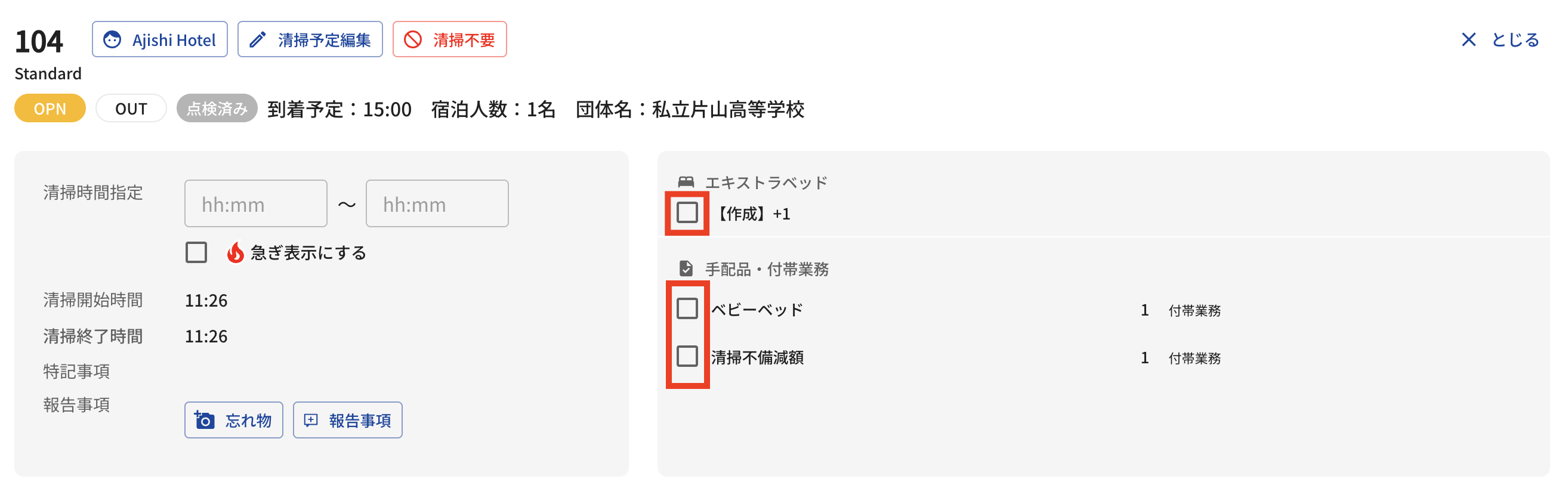1568x482 pixels.
Task: Click the flame icon for urgent display
Action: (x=235, y=252)
